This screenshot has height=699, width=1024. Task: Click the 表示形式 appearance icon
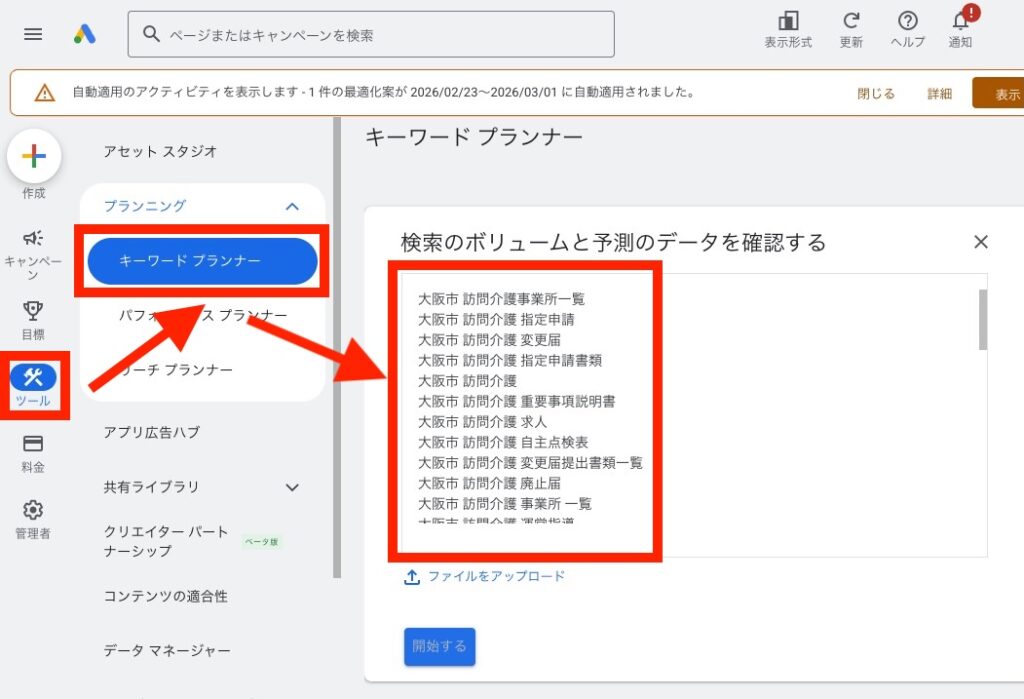click(x=788, y=22)
